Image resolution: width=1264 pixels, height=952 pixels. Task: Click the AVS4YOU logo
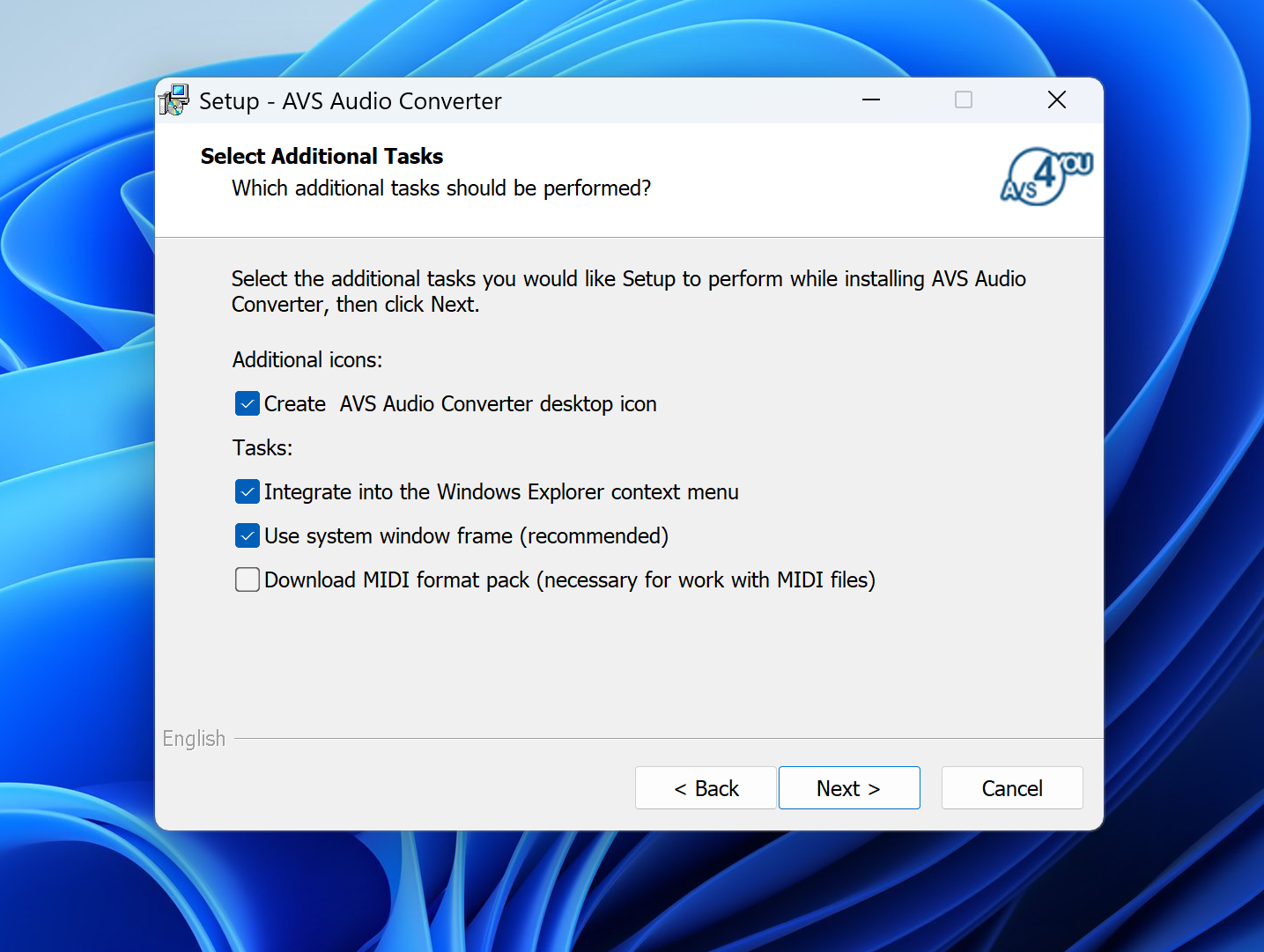[x=1046, y=176]
